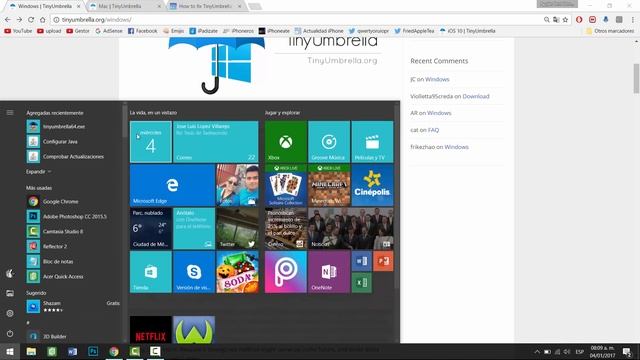
Task: Click the FAQ link in comments
Action: click(433, 130)
